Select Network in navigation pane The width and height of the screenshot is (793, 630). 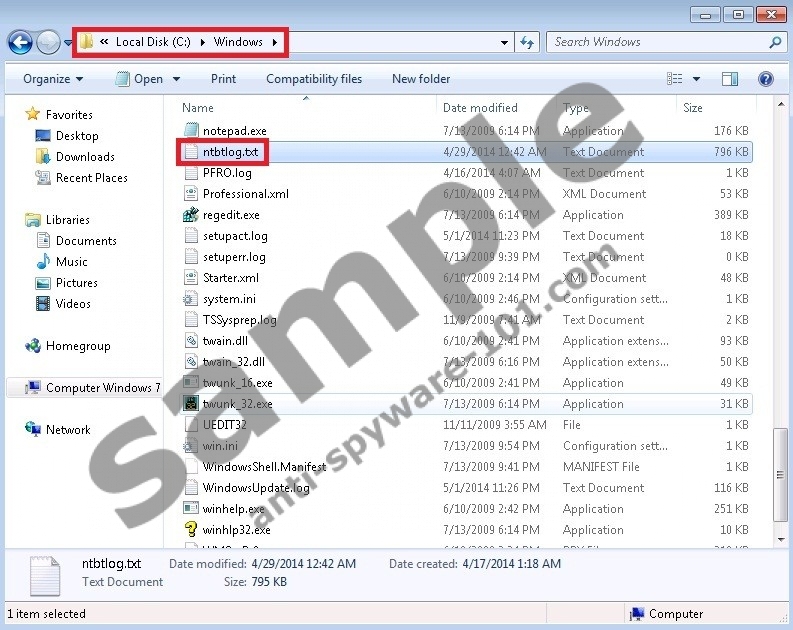pyautogui.click(x=68, y=430)
